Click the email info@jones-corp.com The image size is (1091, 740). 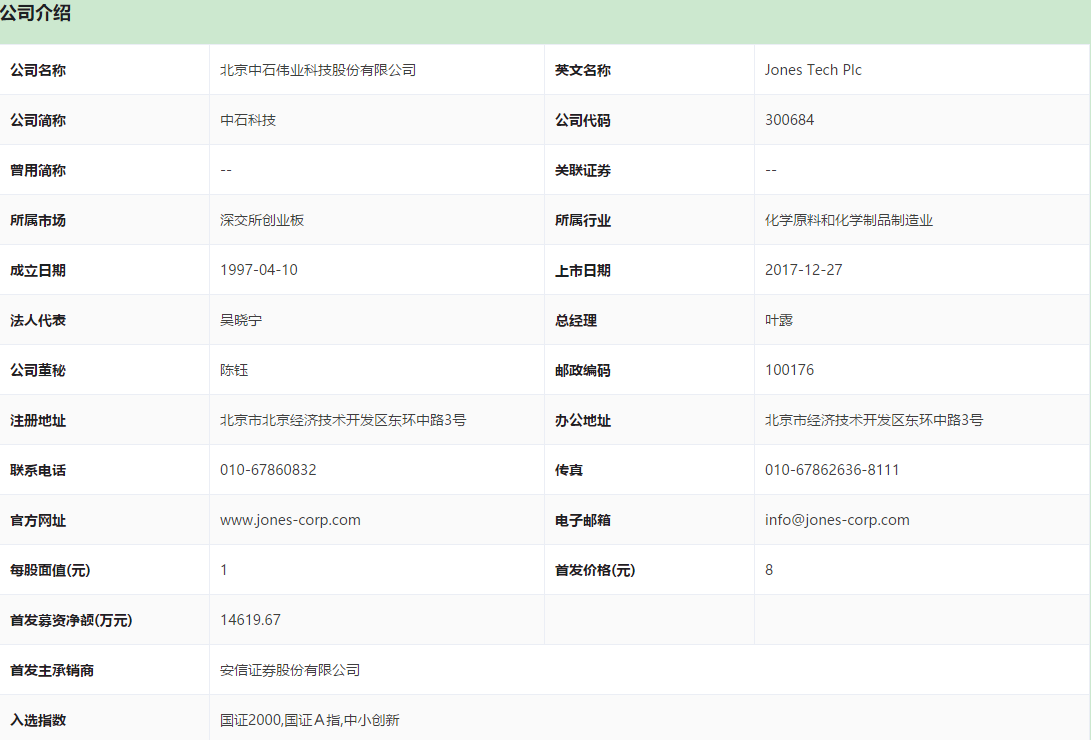click(837, 520)
